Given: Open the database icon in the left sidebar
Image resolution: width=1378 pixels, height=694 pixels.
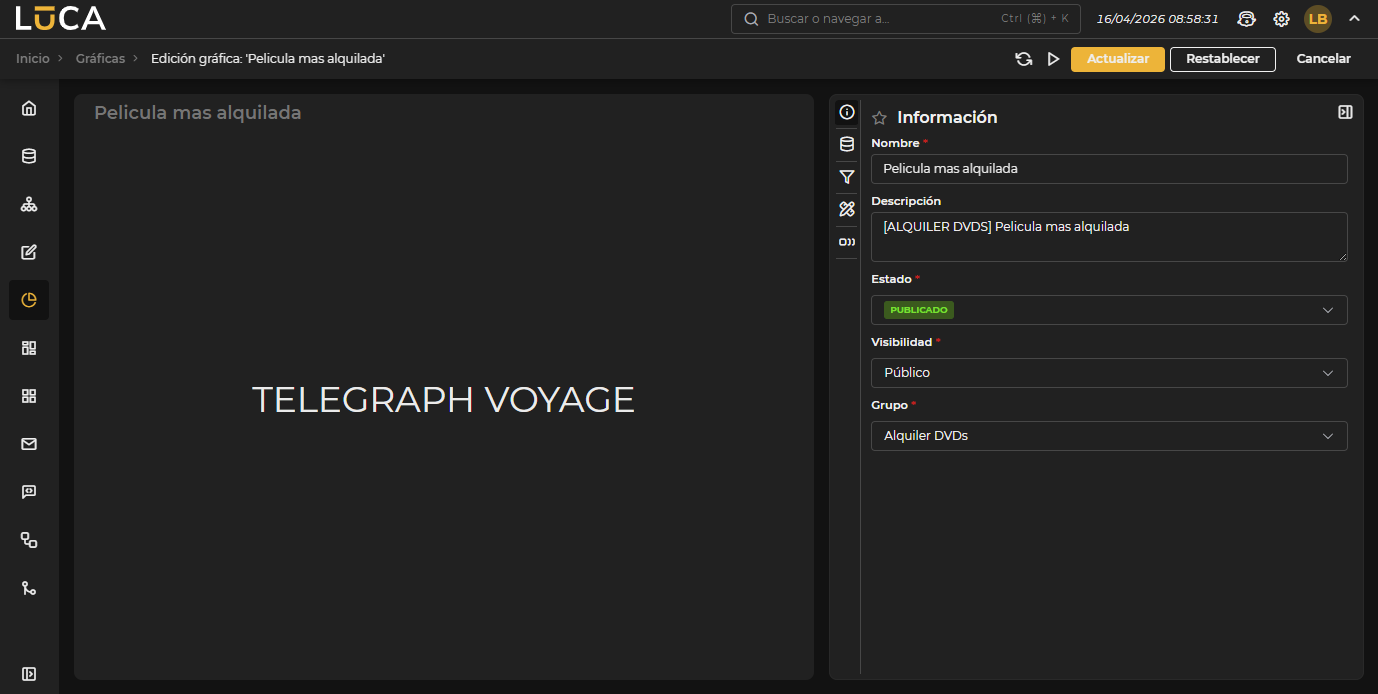Looking at the screenshot, I should click(x=29, y=156).
